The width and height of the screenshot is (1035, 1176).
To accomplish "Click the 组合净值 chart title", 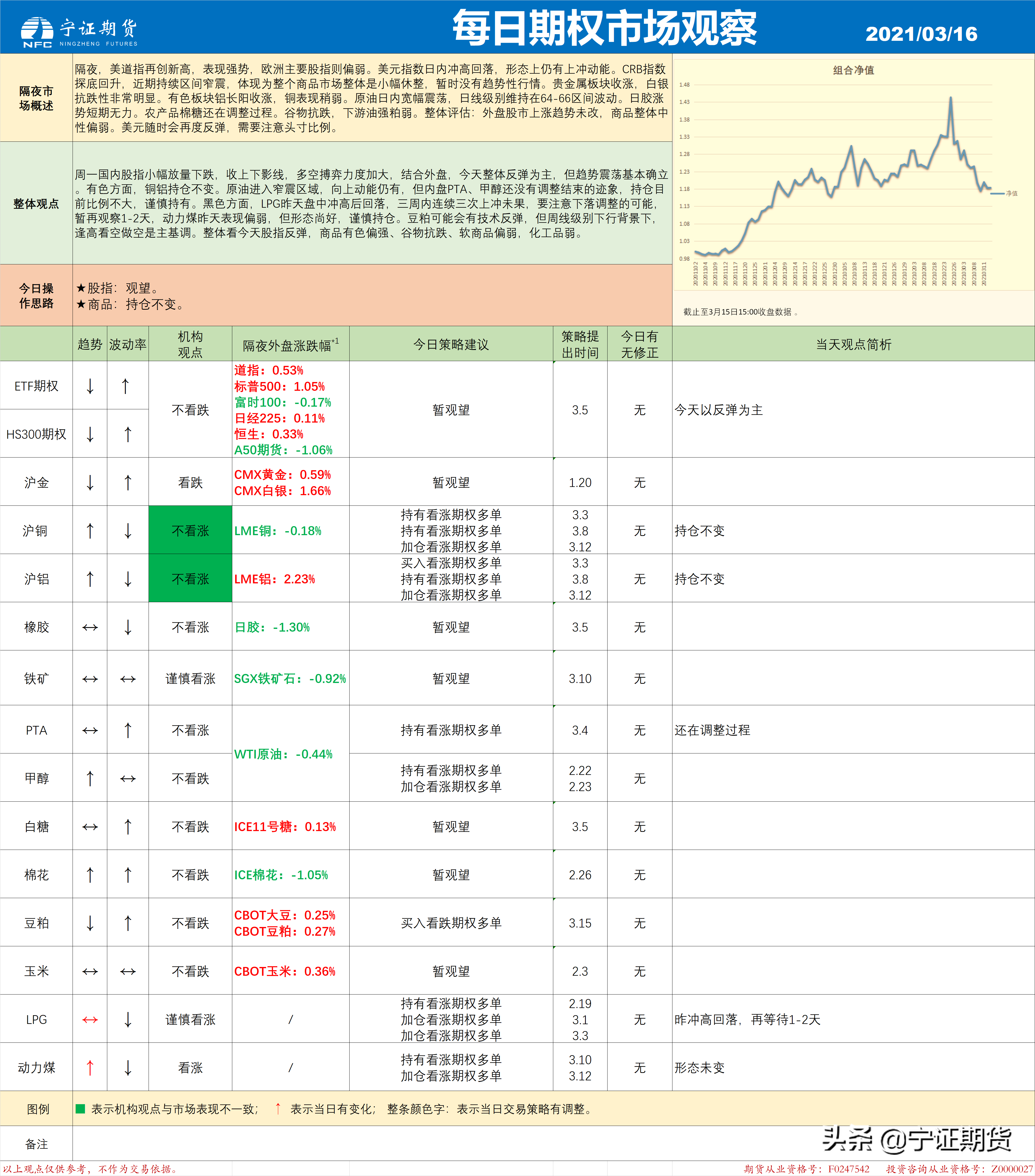I will pyautogui.click(x=853, y=70).
